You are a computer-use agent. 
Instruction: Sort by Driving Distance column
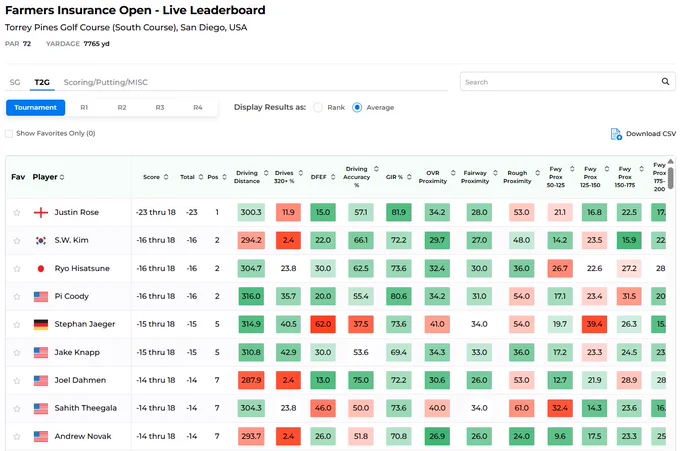(266, 173)
